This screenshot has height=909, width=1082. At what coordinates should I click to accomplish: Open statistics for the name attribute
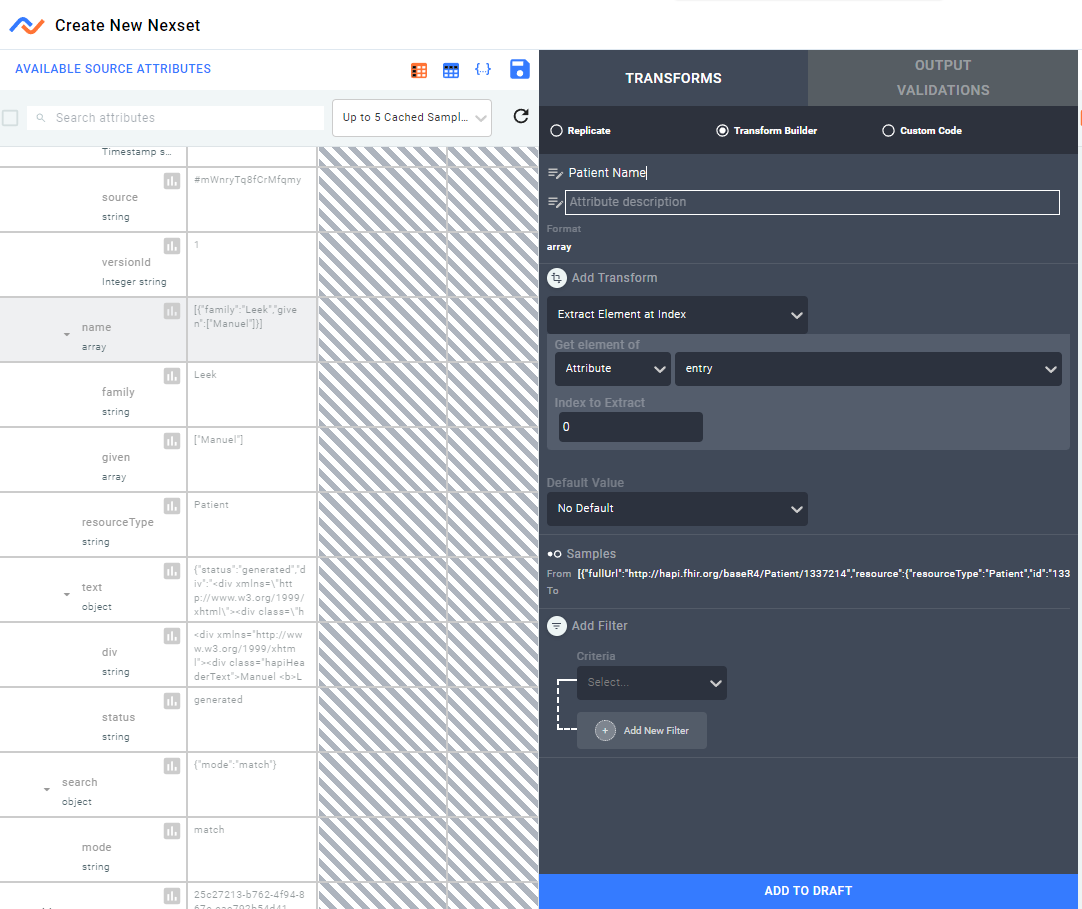click(x=172, y=311)
